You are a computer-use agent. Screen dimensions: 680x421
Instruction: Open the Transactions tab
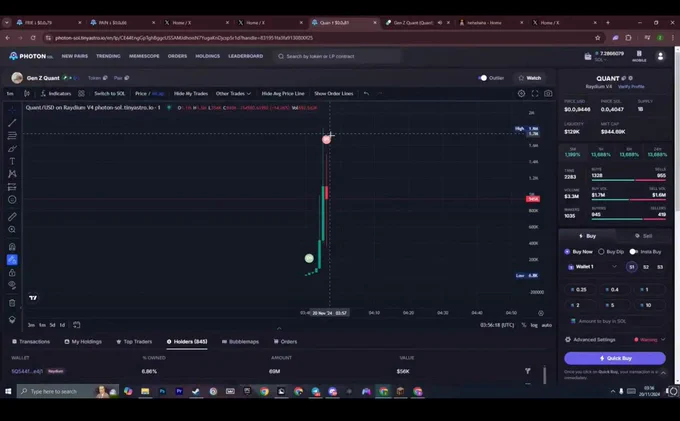coord(31,342)
